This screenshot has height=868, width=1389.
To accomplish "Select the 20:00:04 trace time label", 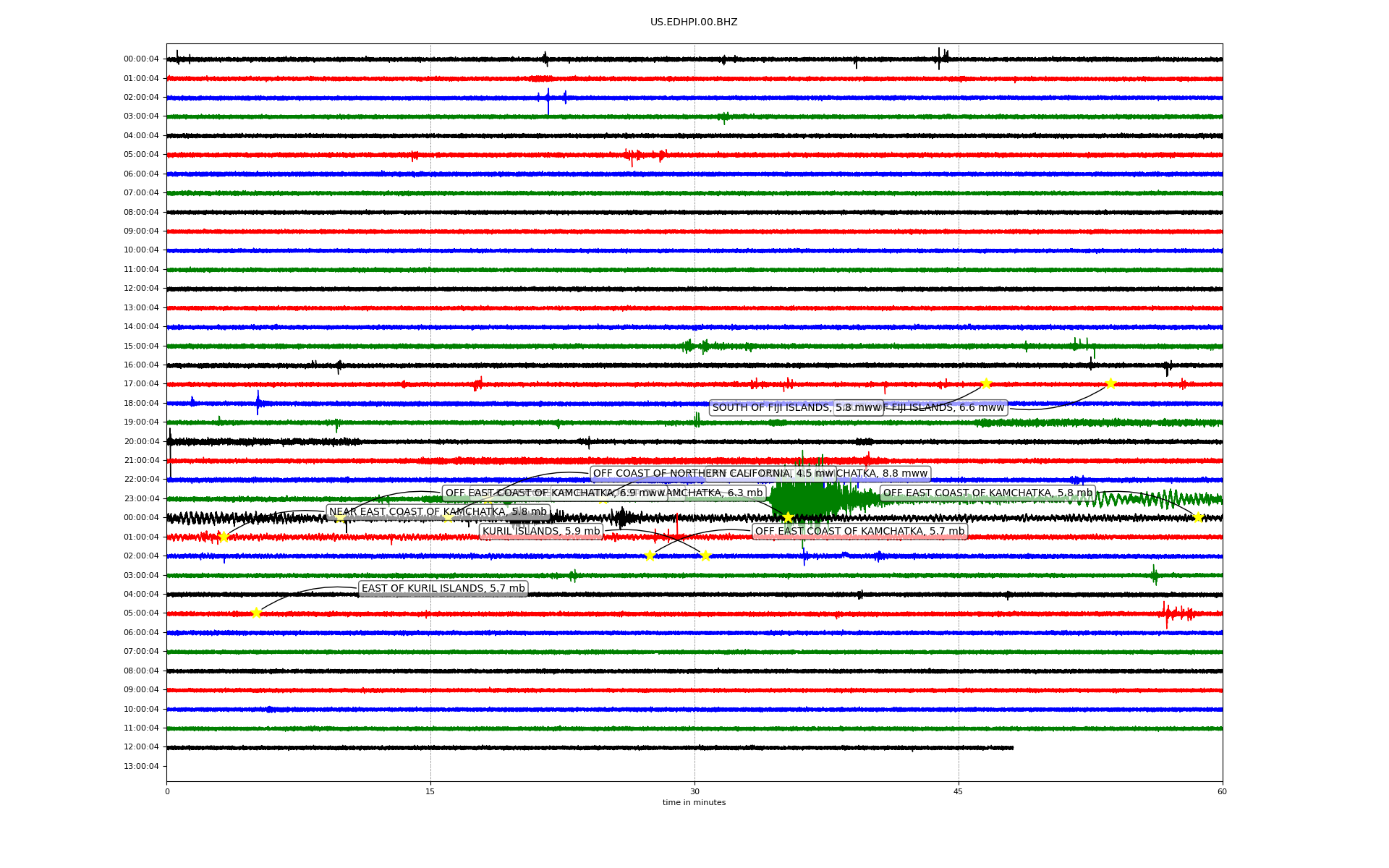I will coord(141,442).
